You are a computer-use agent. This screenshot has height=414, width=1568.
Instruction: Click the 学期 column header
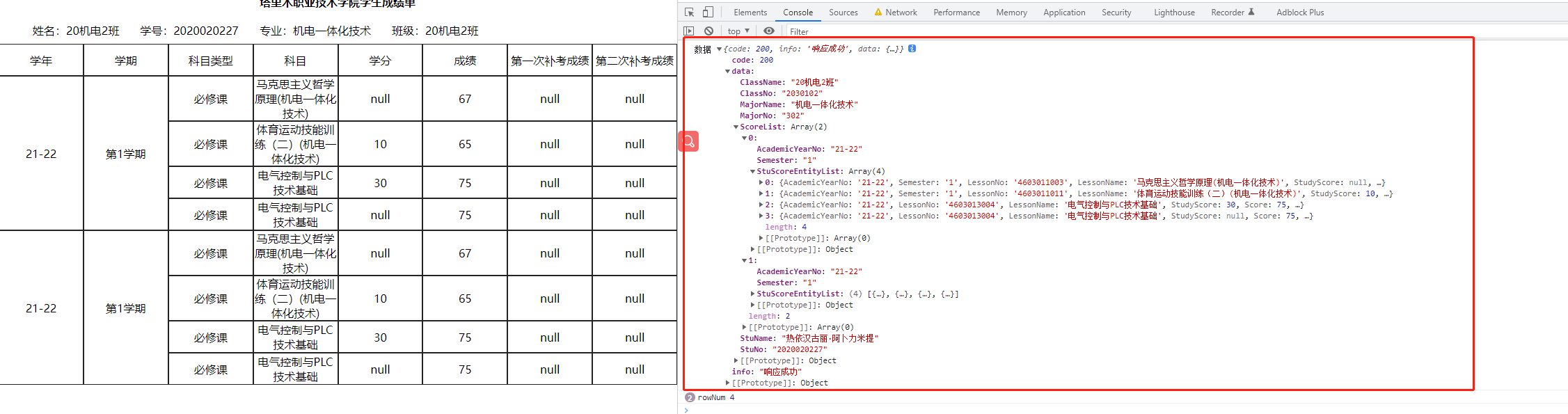126,61
